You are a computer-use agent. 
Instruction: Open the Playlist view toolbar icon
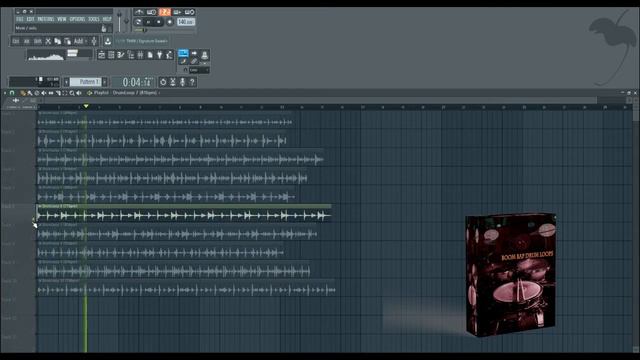pos(102,55)
